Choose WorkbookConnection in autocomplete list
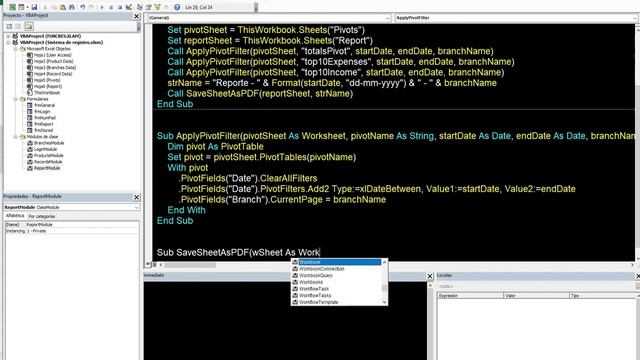The image size is (640, 360). (x=336, y=269)
